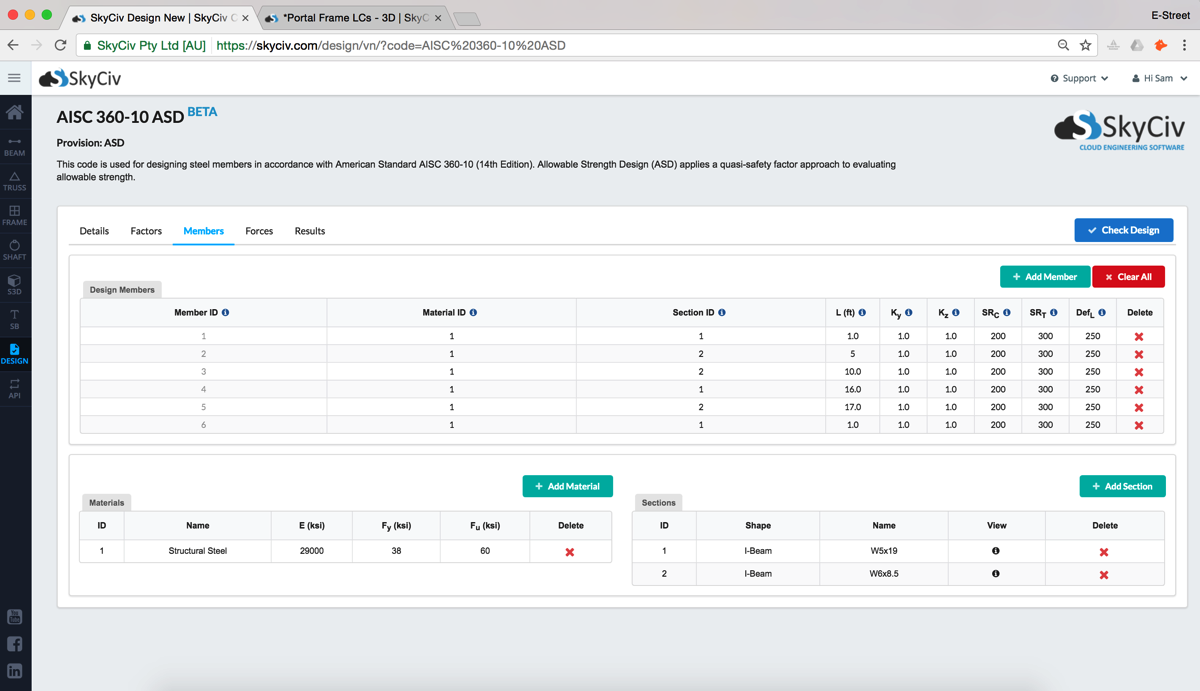Edit length value 17.0 for member 5

[x=853, y=407]
